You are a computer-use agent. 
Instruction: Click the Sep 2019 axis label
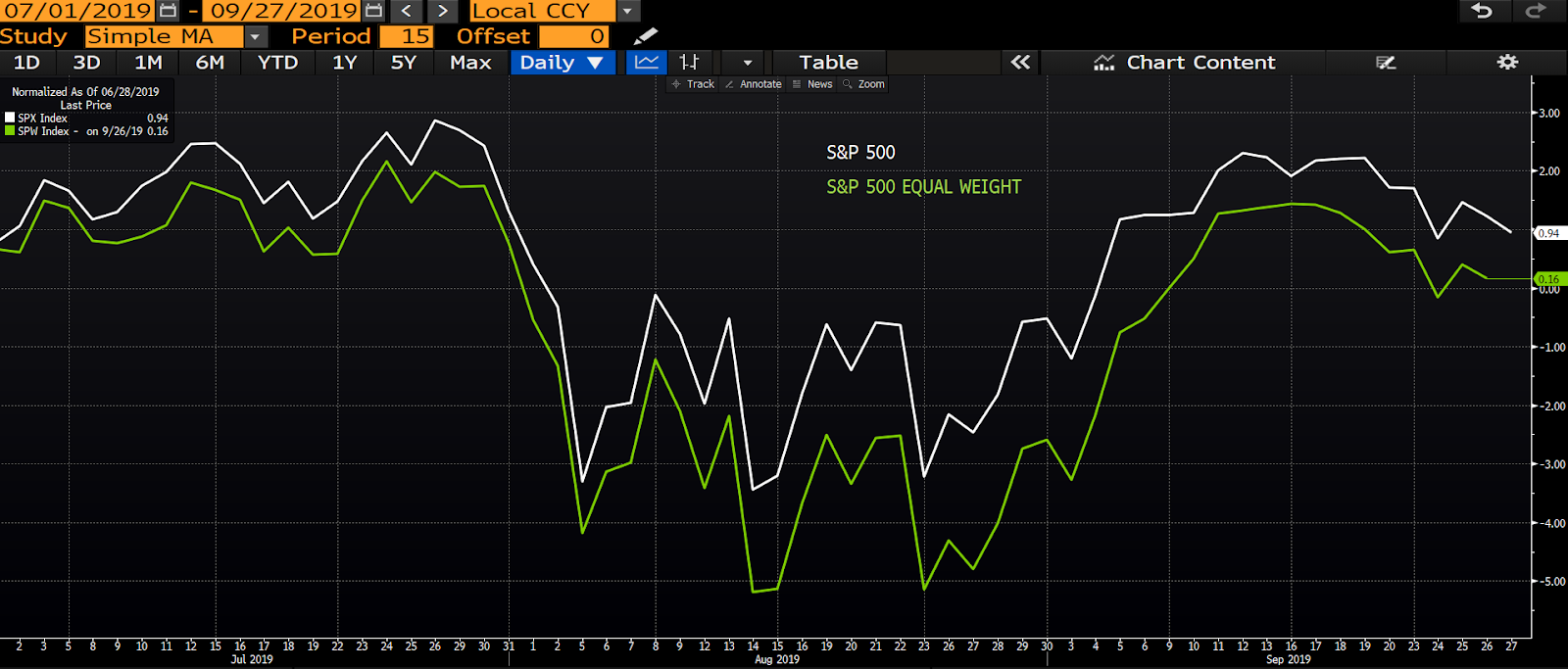(1289, 659)
